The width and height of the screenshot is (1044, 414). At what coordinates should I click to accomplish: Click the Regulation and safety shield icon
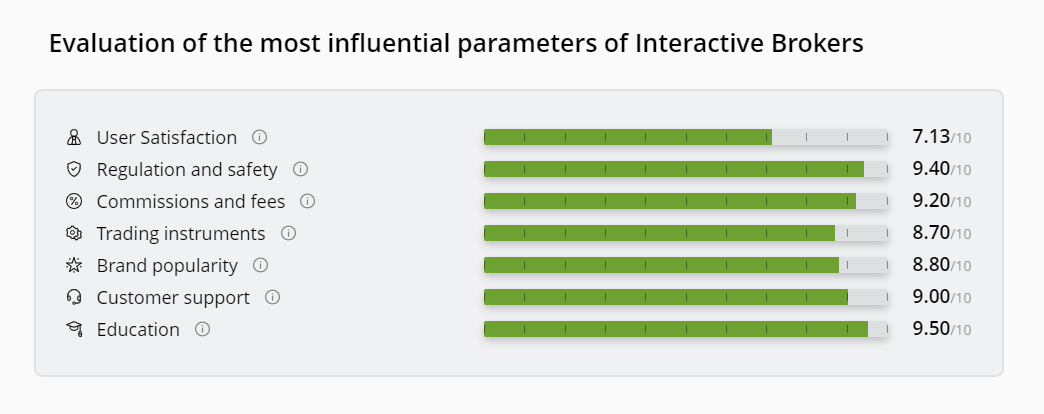click(x=73, y=170)
